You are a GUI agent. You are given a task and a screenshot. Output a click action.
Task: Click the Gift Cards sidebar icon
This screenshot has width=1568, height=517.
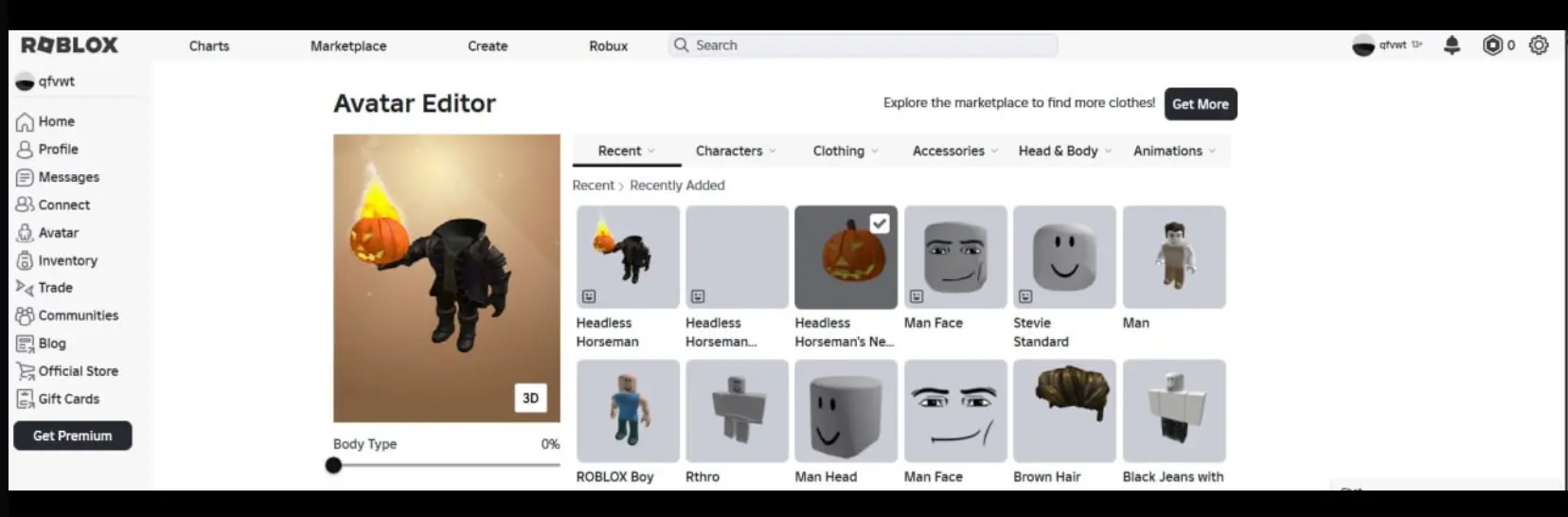25,400
